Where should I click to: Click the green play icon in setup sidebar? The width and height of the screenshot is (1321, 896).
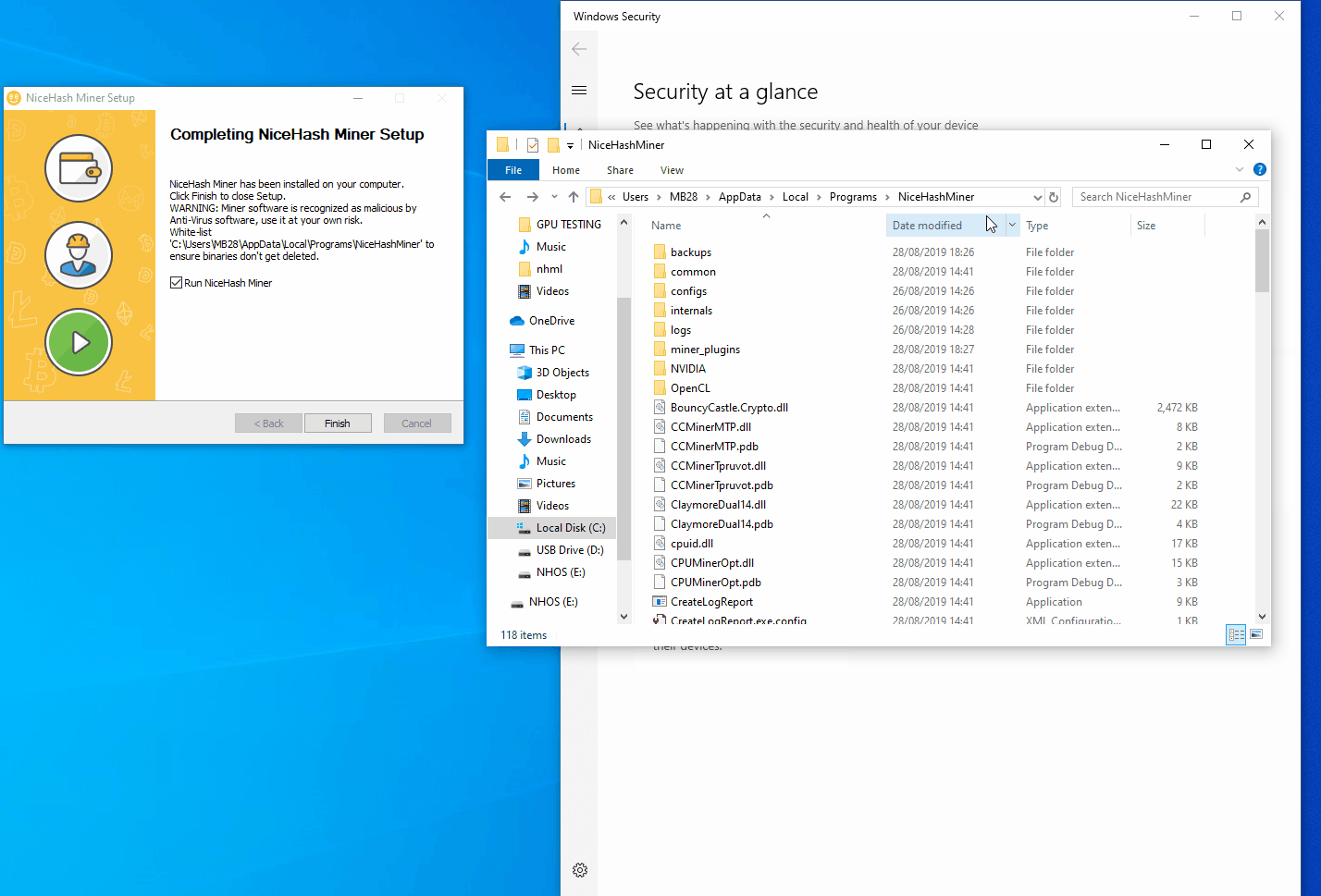79,342
